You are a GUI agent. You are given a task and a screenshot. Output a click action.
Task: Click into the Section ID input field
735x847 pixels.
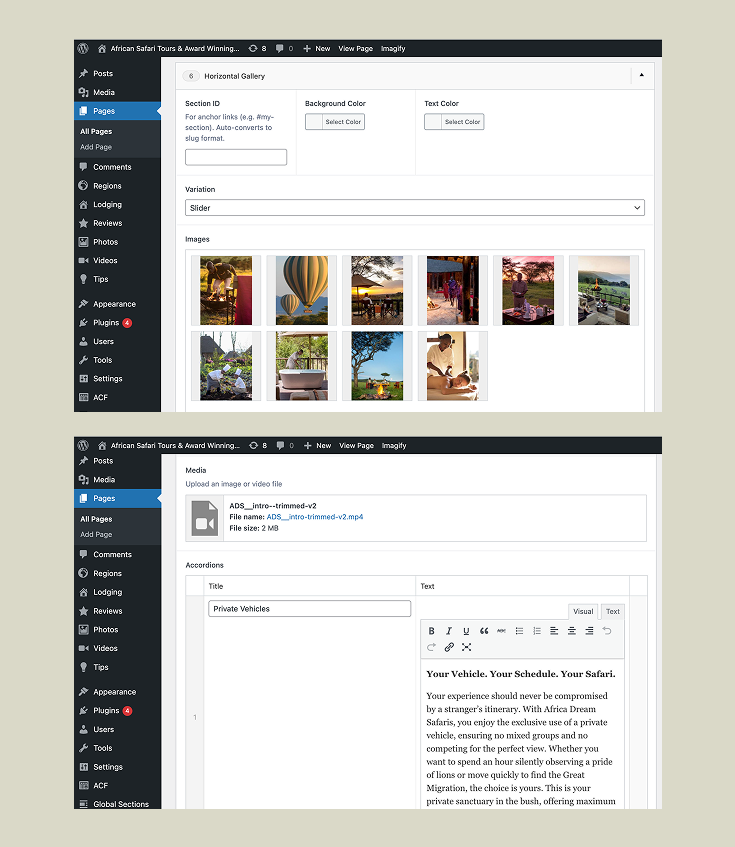click(x=236, y=157)
